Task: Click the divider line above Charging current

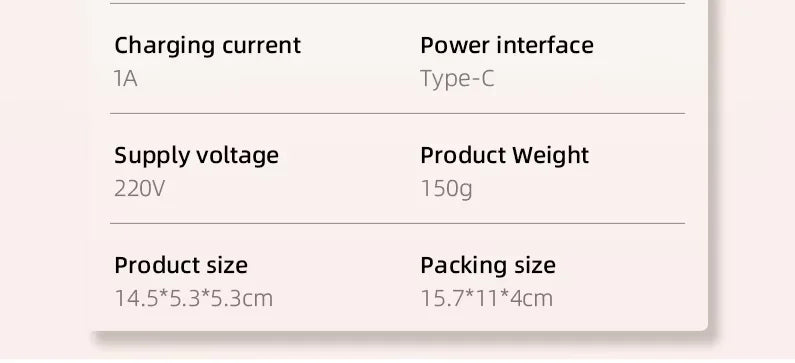Action: pos(398,4)
